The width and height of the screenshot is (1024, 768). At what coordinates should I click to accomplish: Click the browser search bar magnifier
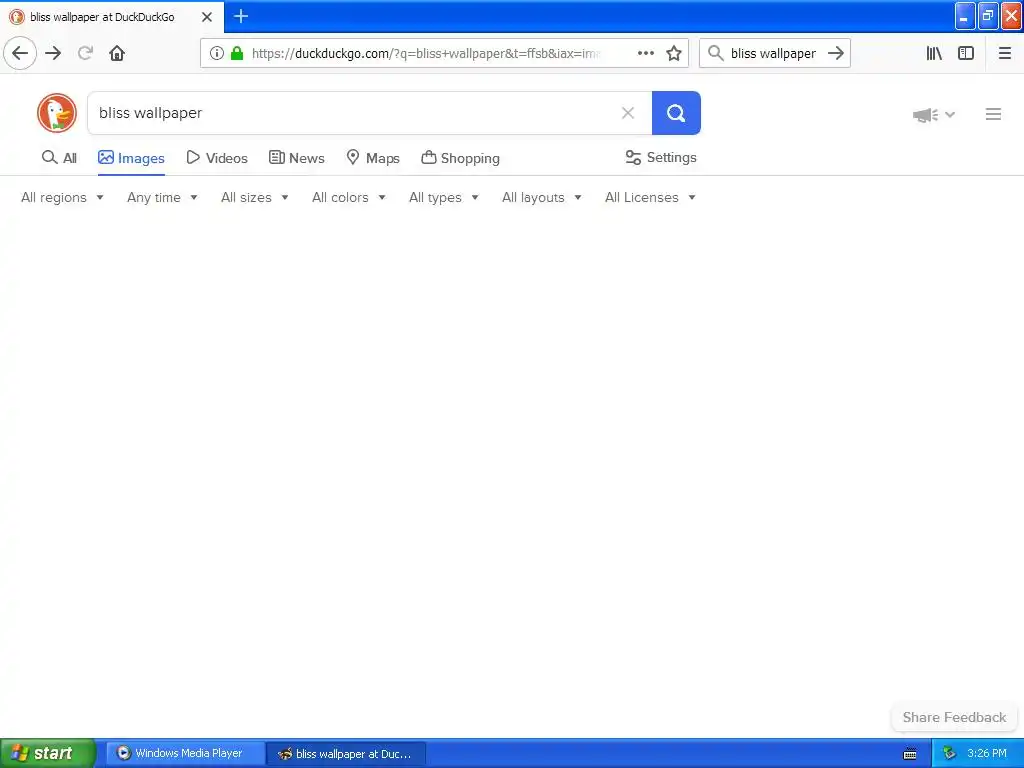[x=716, y=53]
